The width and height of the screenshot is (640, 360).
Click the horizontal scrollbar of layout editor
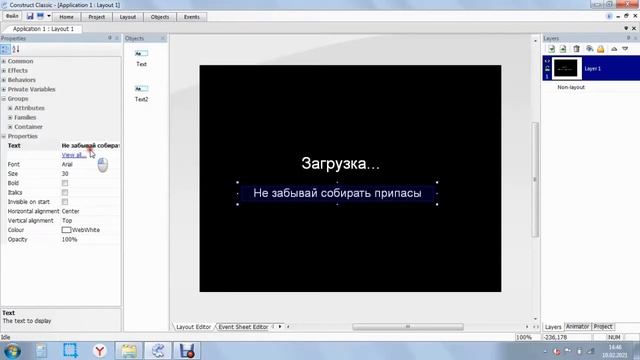(x=408, y=327)
